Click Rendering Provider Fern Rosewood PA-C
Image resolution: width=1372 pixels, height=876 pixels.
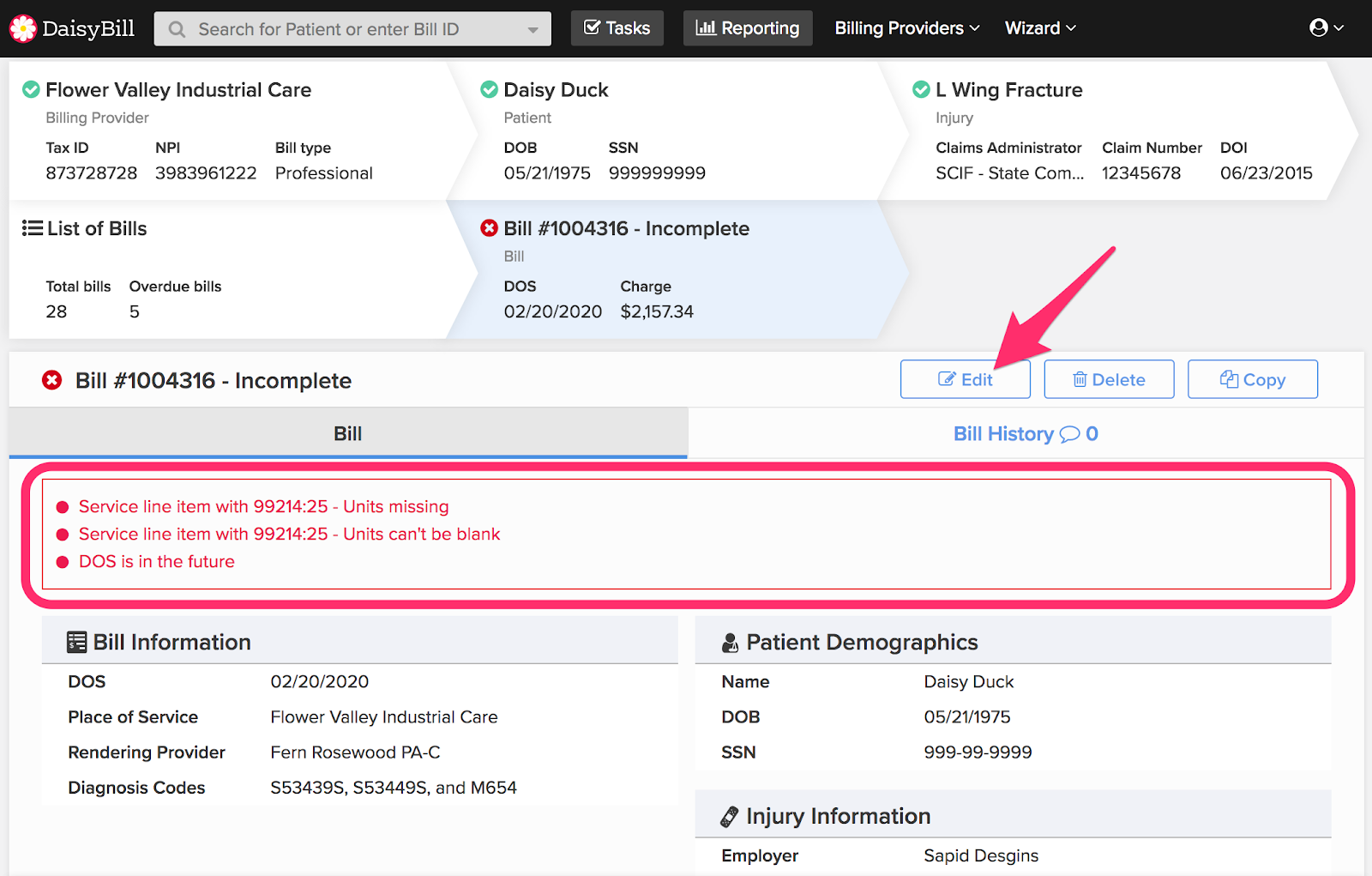click(356, 752)
